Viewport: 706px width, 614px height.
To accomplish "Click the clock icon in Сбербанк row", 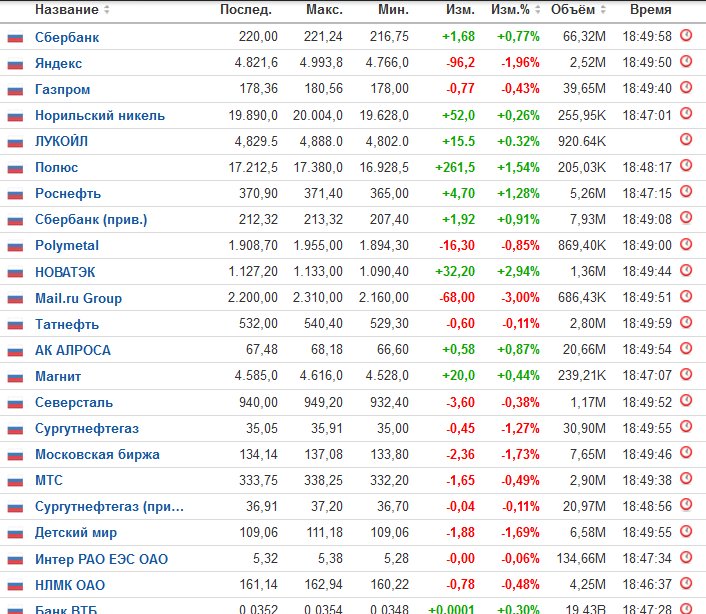I will 686,35.
